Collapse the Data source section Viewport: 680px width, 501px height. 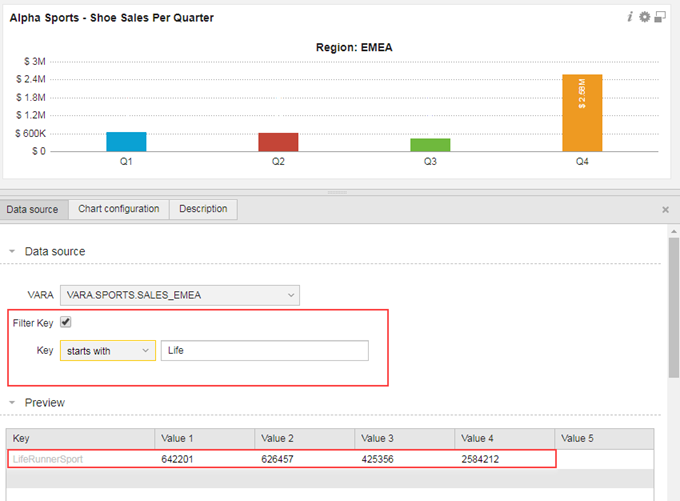(x=12, y=252)
